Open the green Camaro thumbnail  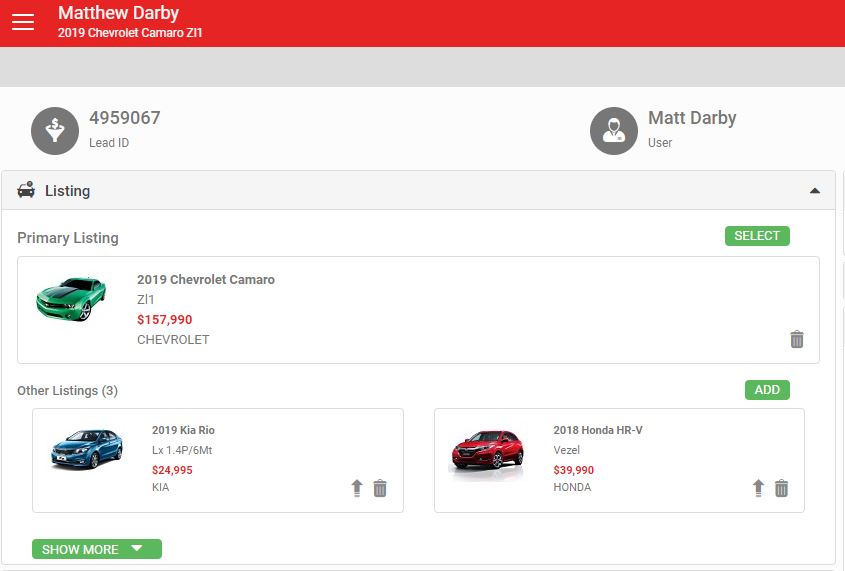point(71,299)
